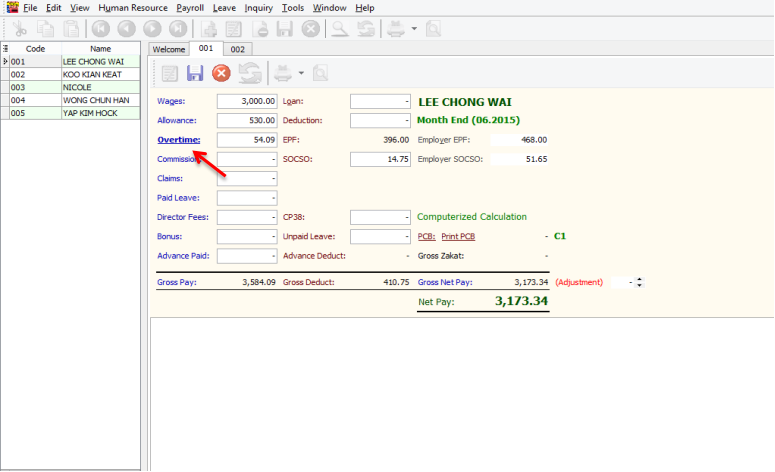Jump to last record using main toolbar

[178, 29]
